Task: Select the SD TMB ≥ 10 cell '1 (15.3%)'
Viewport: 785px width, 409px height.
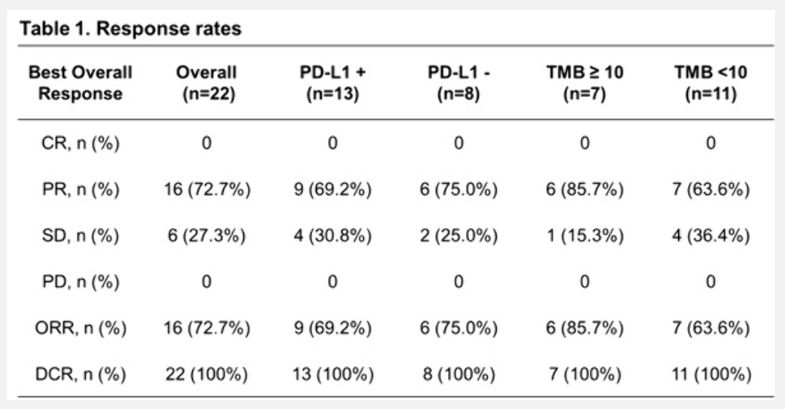Action: [584, 237]
